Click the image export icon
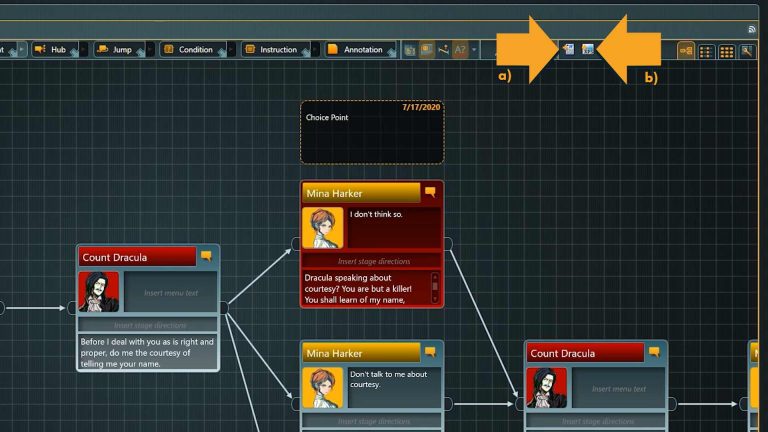The width and height of the screenshot is (768, 432). (588, 49)
